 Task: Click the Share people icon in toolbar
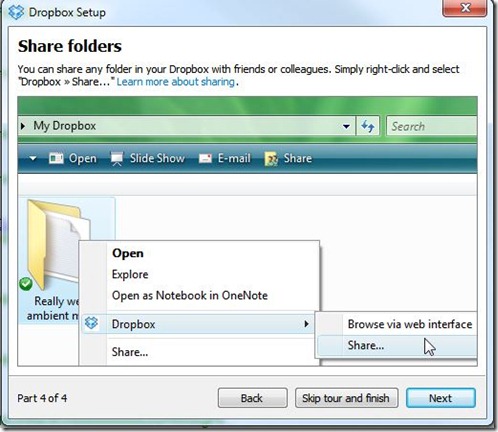tap(271, 159)
